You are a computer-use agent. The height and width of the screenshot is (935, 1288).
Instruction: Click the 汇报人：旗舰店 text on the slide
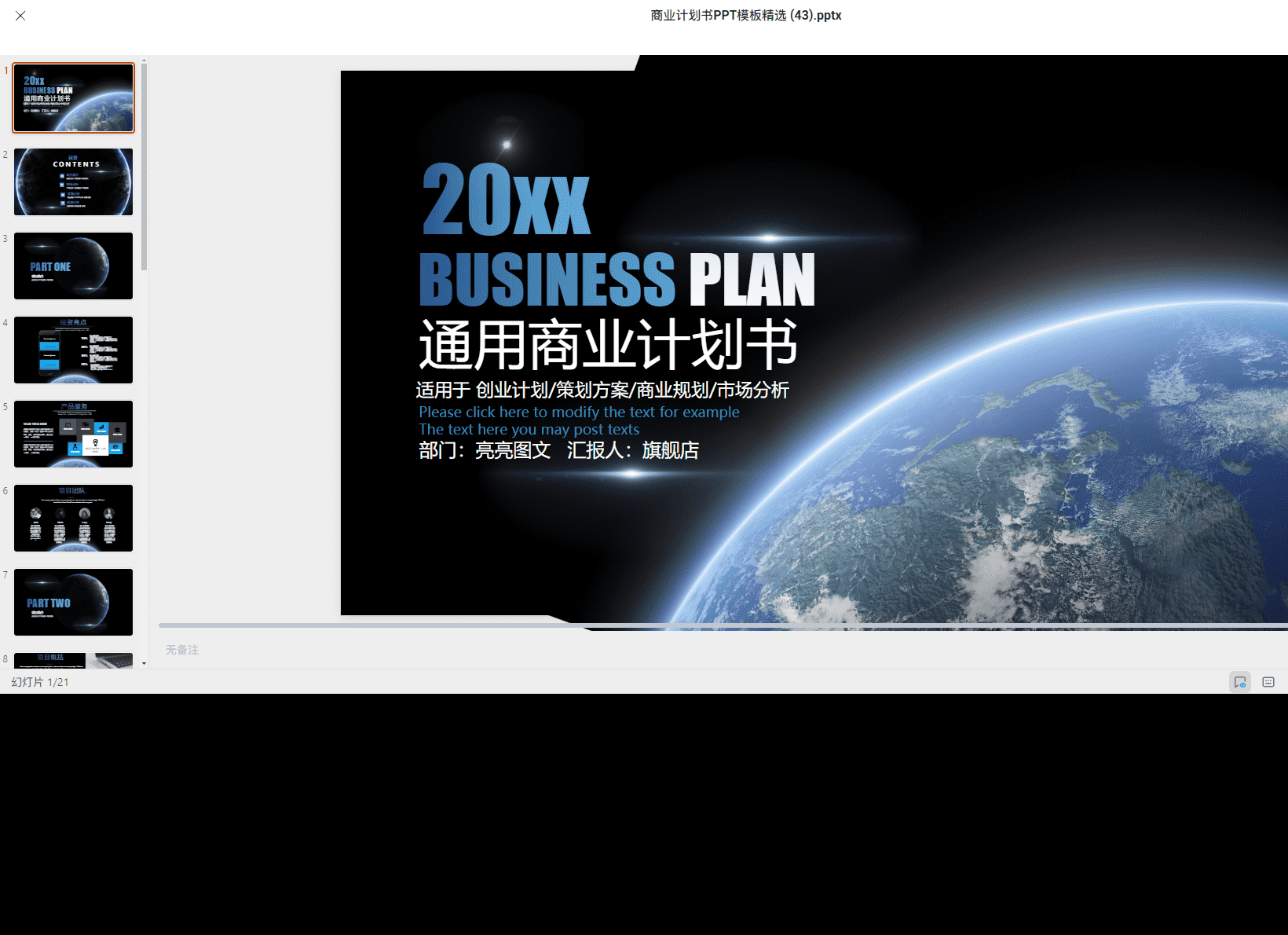click(x=633, y=450)
